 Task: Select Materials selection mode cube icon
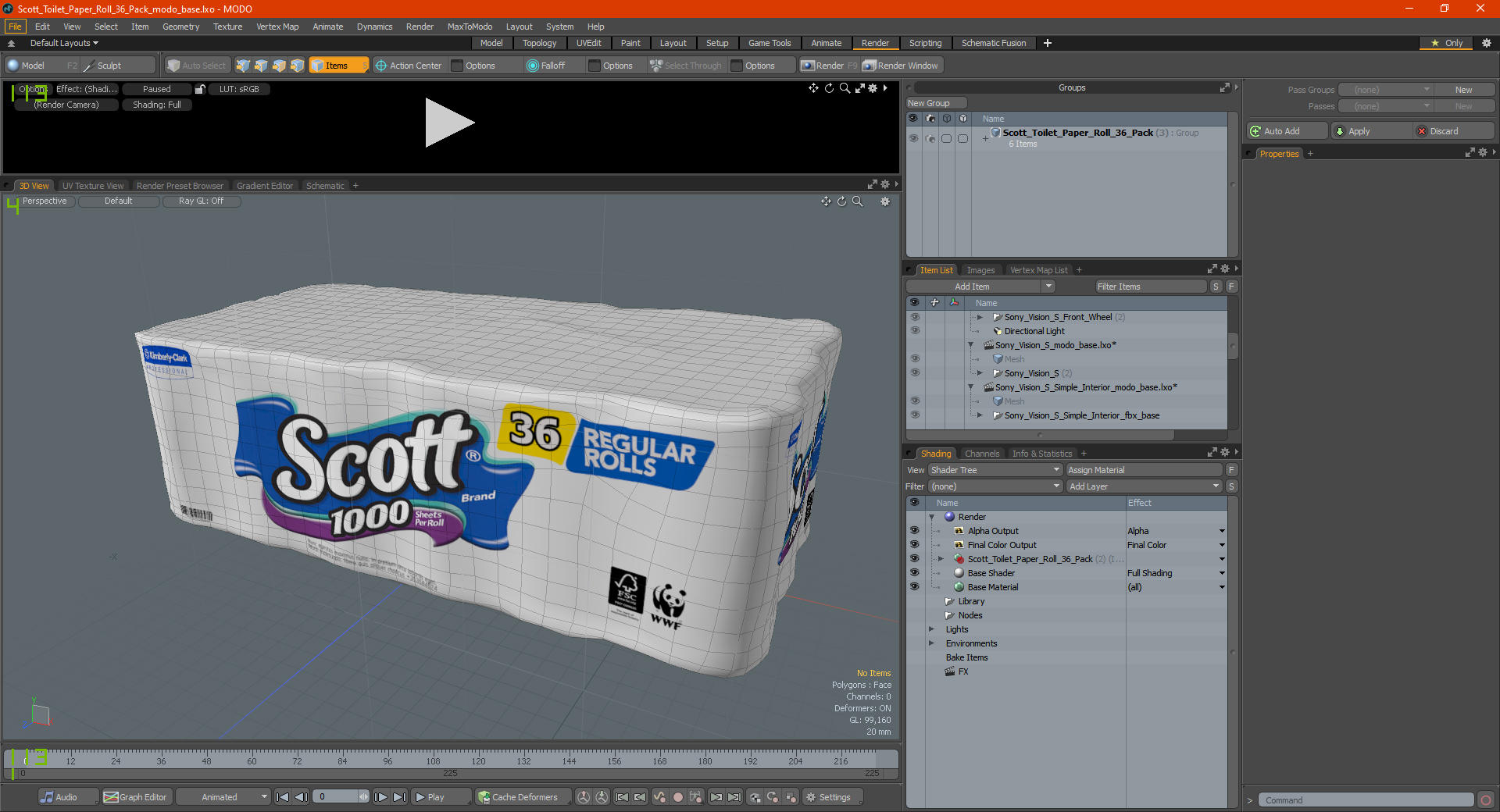[x=297, y=66]
